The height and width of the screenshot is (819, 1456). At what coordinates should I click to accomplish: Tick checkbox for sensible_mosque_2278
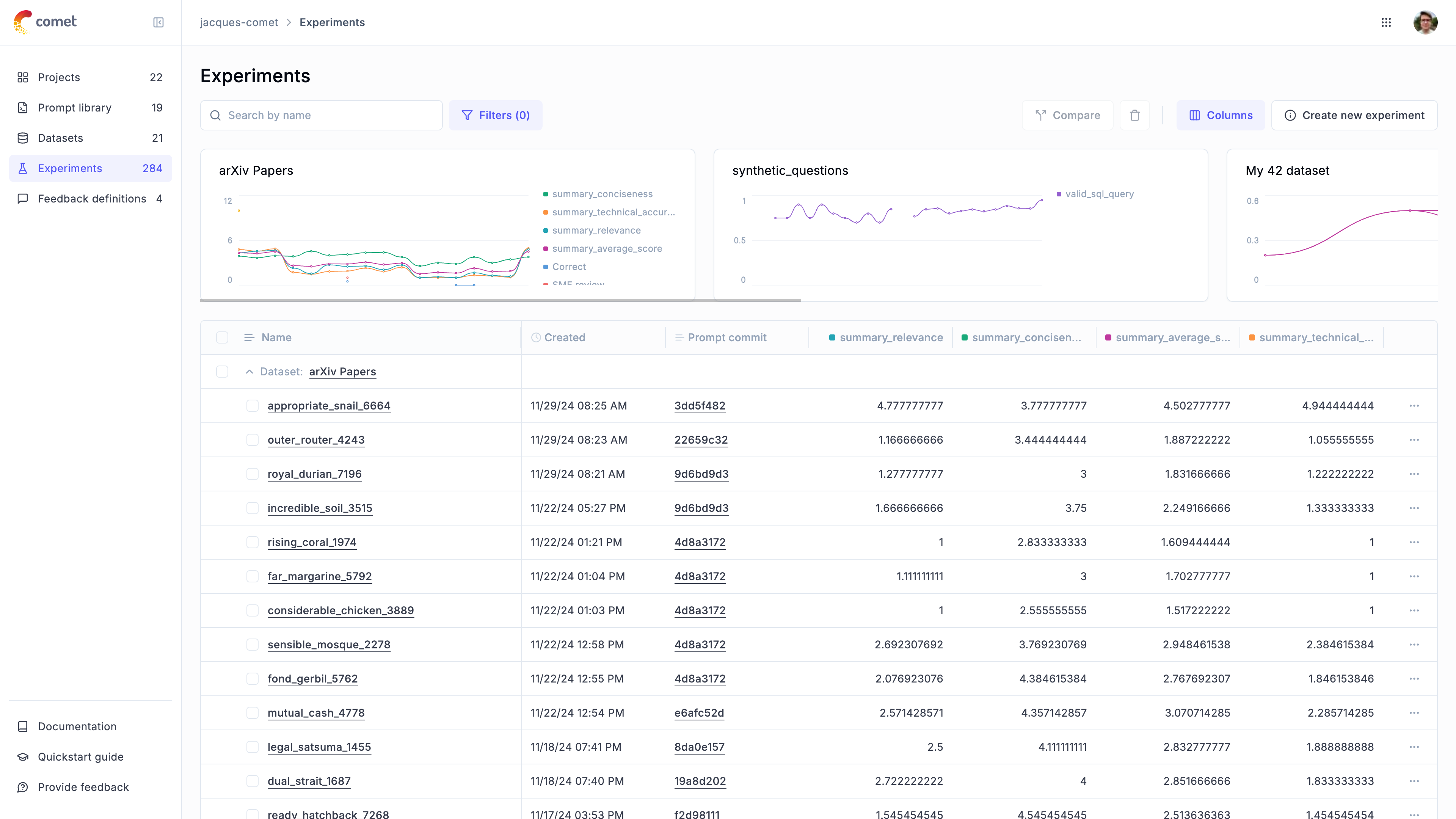click(x=253, y=645)
